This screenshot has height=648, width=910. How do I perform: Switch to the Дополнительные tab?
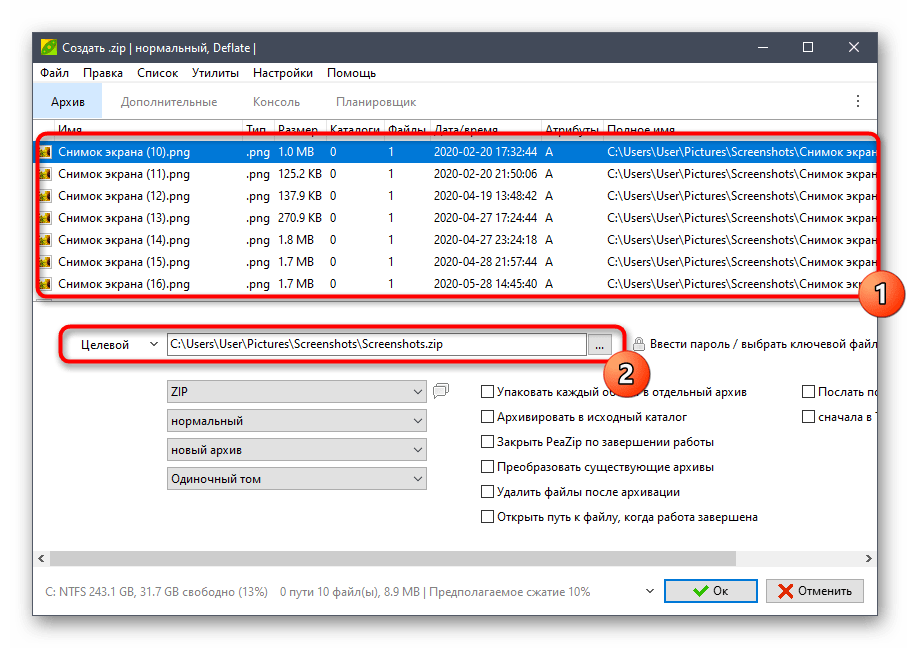[x=169, y=102]
